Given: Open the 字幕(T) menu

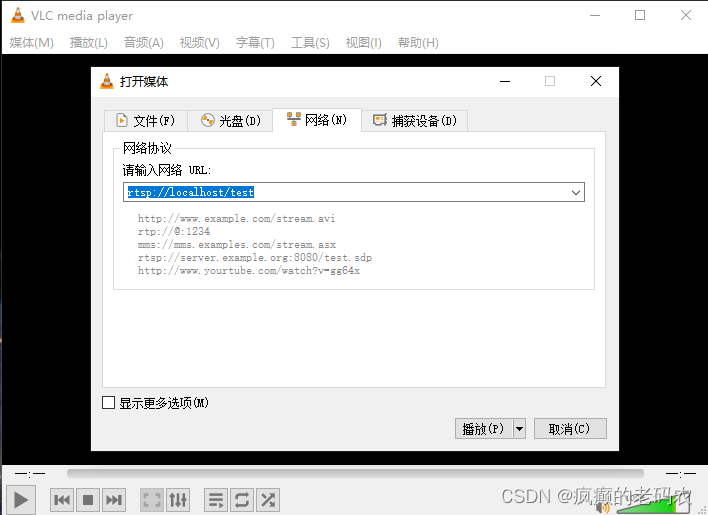Looking at the screenshot, I should pos(255,43).
